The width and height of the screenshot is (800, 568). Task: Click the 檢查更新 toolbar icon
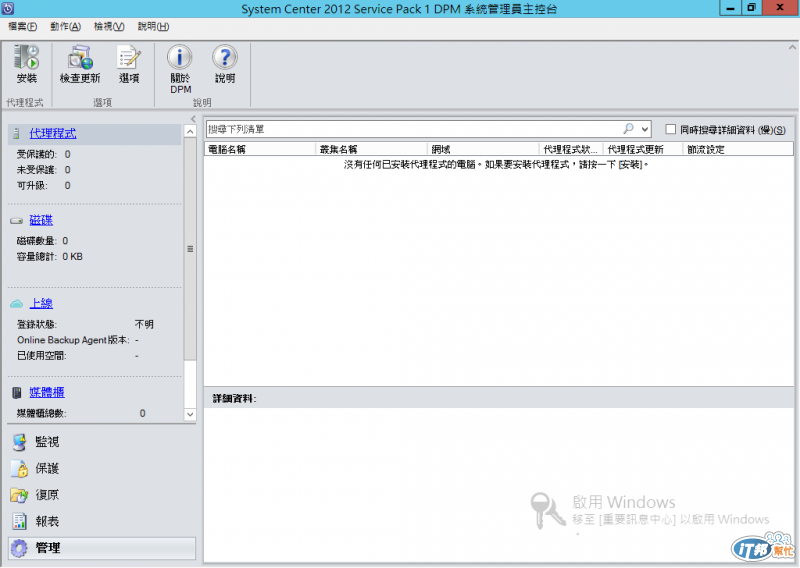(80, 57)
